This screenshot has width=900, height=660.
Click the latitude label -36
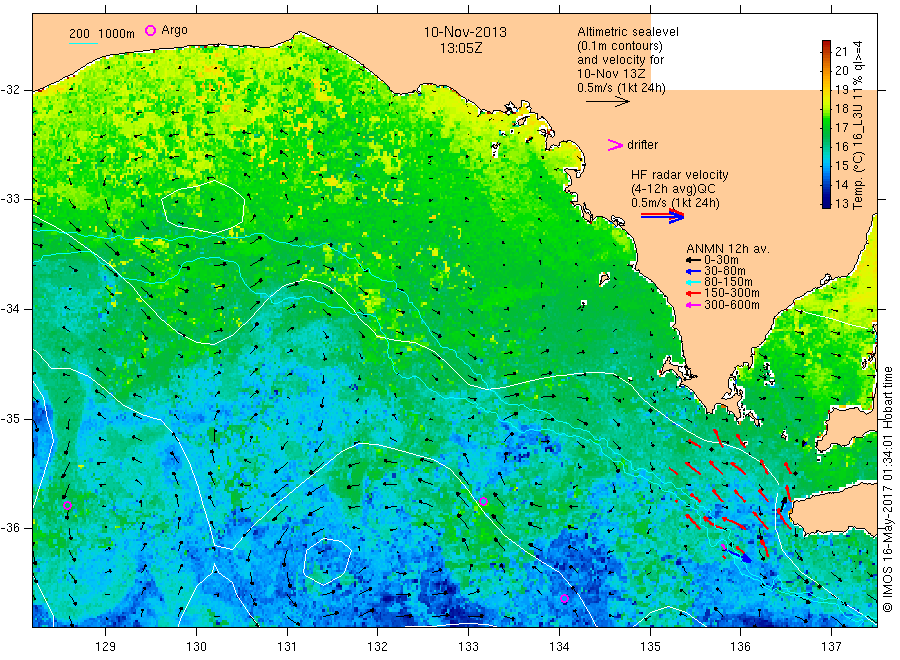tap(11, 527)
